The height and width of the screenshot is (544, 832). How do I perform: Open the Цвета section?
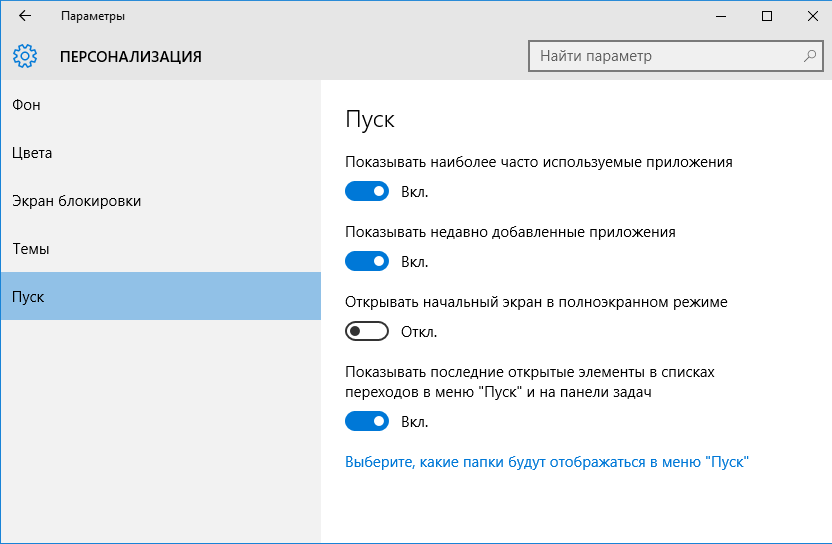tap(161, 153)
